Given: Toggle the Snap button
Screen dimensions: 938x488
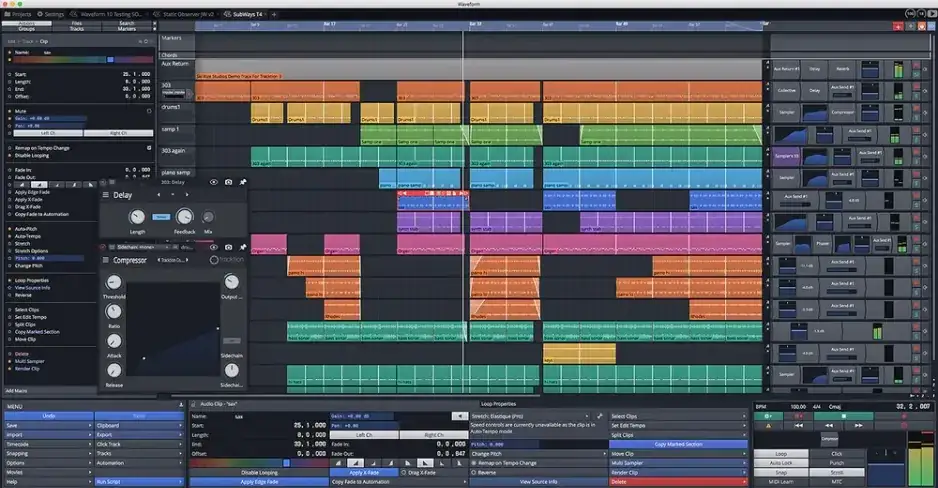Looking at the screenshot, I should (x=782, y=473).
